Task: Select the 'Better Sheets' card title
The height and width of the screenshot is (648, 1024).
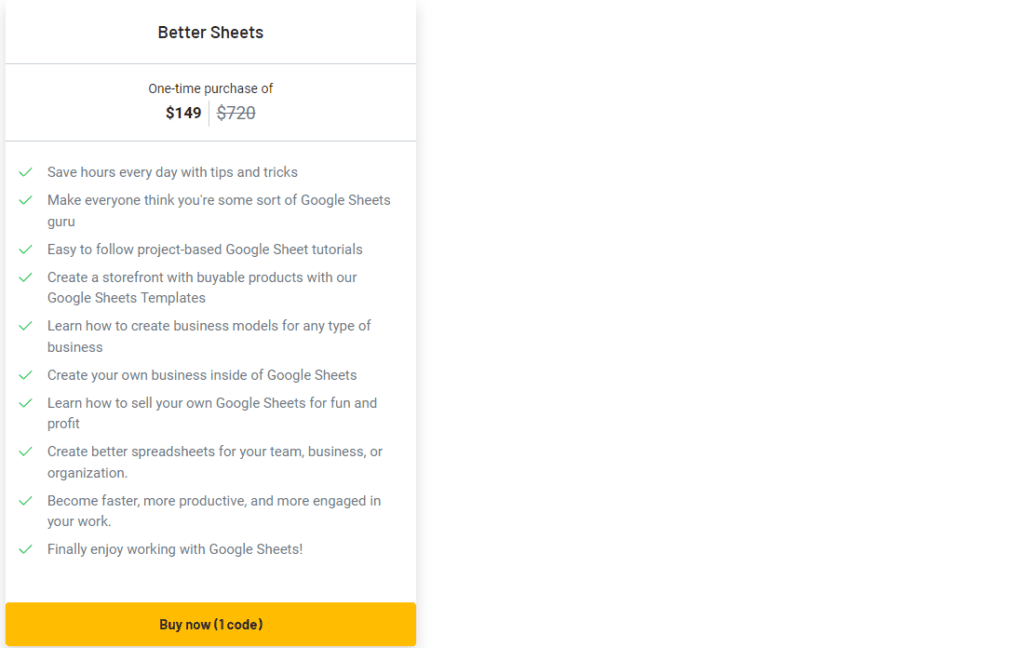Action: tap(210, 32)
